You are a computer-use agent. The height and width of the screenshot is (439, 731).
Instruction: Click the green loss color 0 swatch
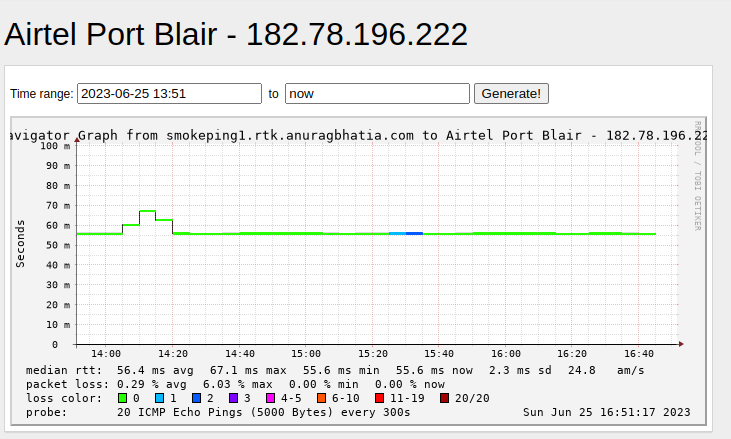[x=123, y=398]
